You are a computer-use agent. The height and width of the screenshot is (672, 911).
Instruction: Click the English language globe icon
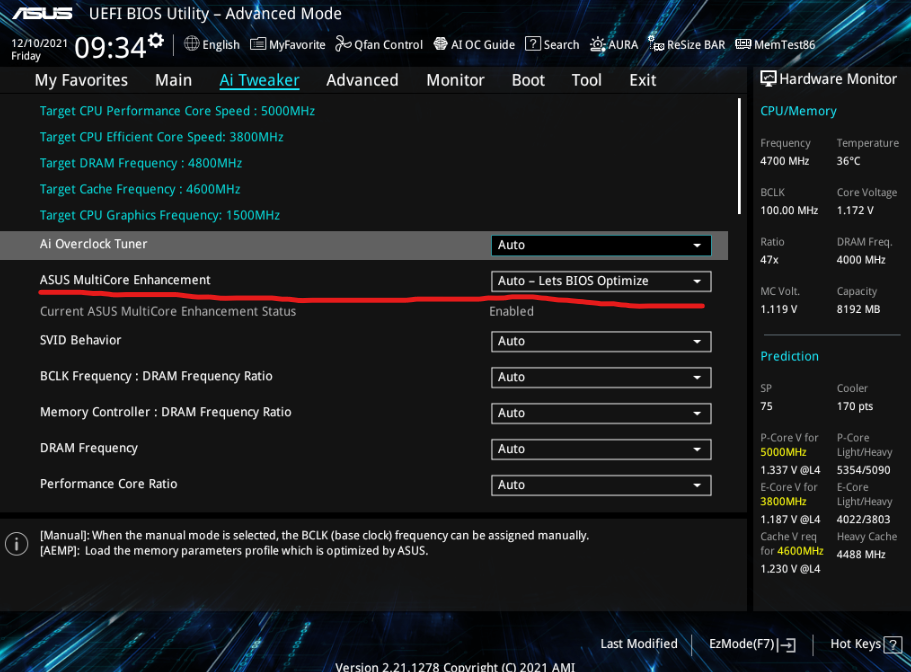pyautogui.click(x=192, y=44)
